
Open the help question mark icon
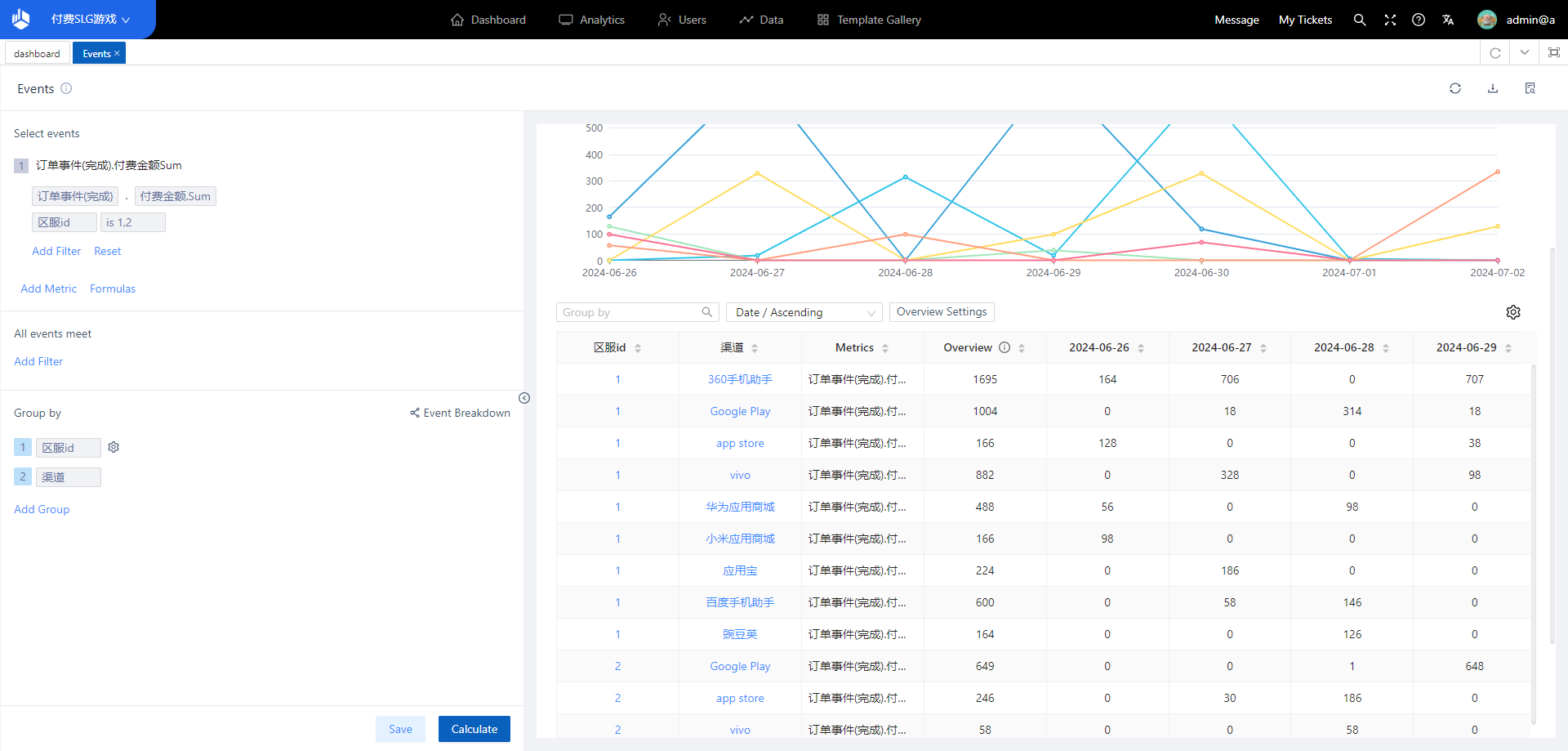point(1419,20)
